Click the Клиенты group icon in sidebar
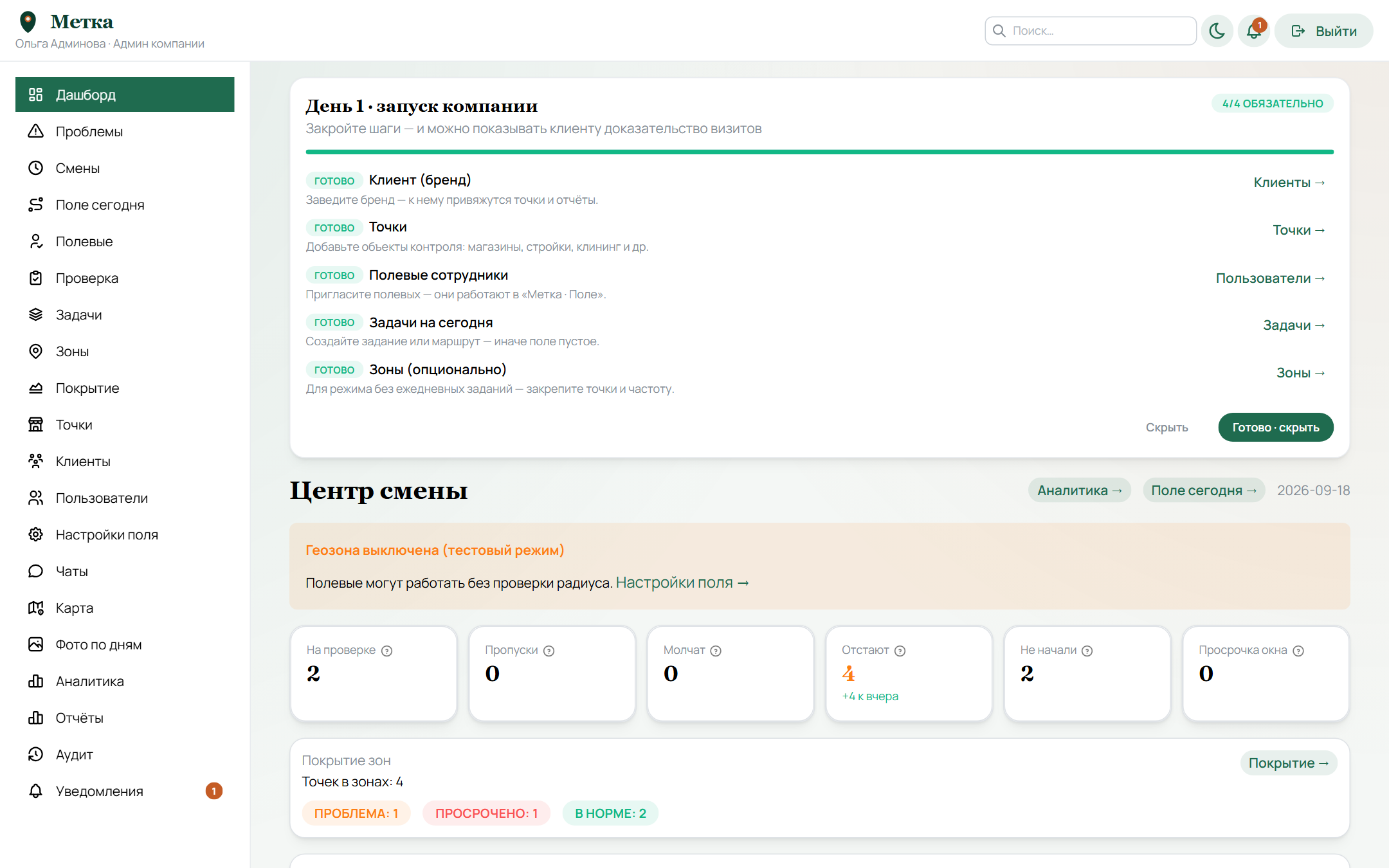The height and width of the screenshot is (868, 1389). point(36,461)
